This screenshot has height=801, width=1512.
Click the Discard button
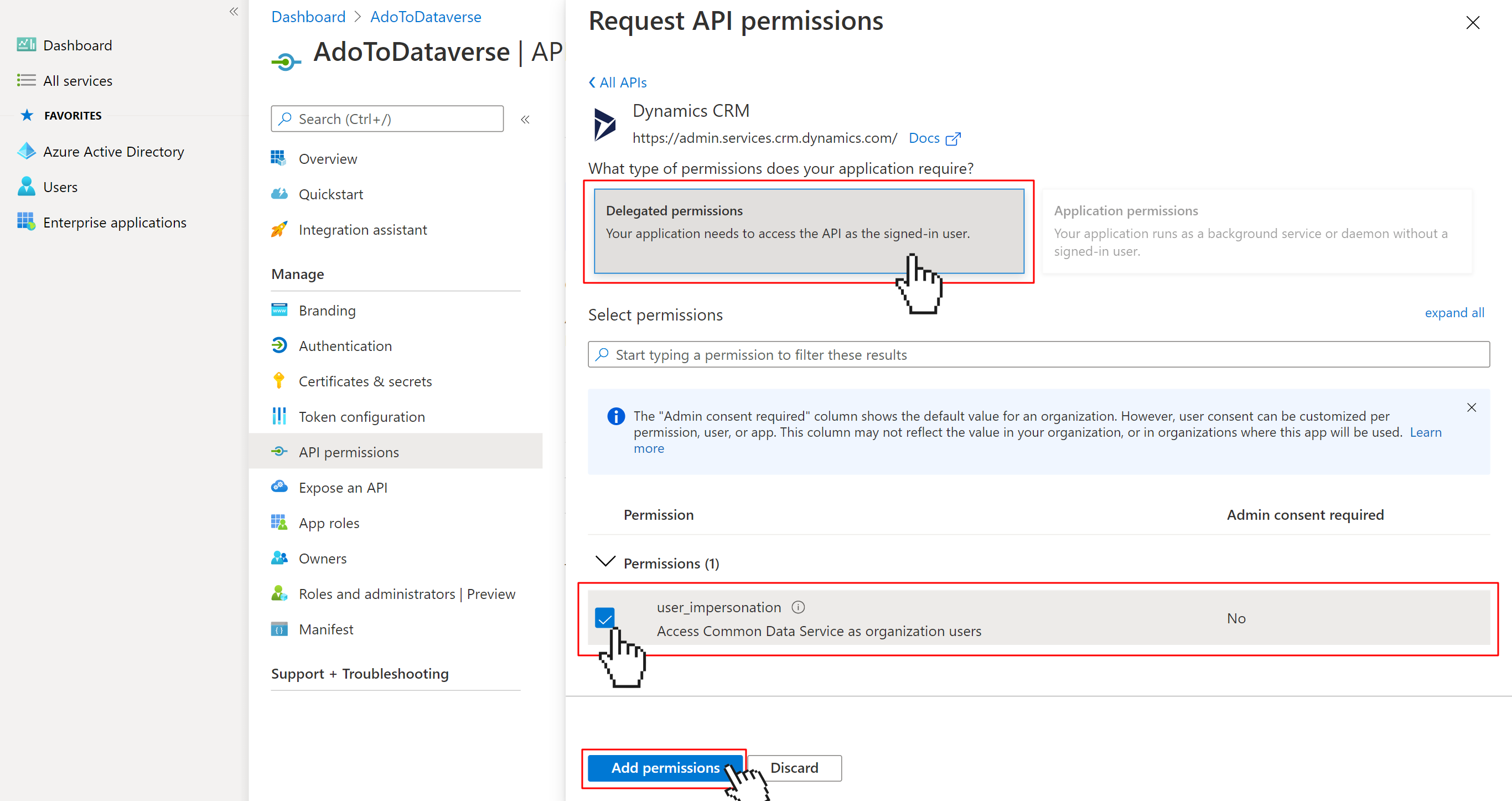[x=795, y=767]
